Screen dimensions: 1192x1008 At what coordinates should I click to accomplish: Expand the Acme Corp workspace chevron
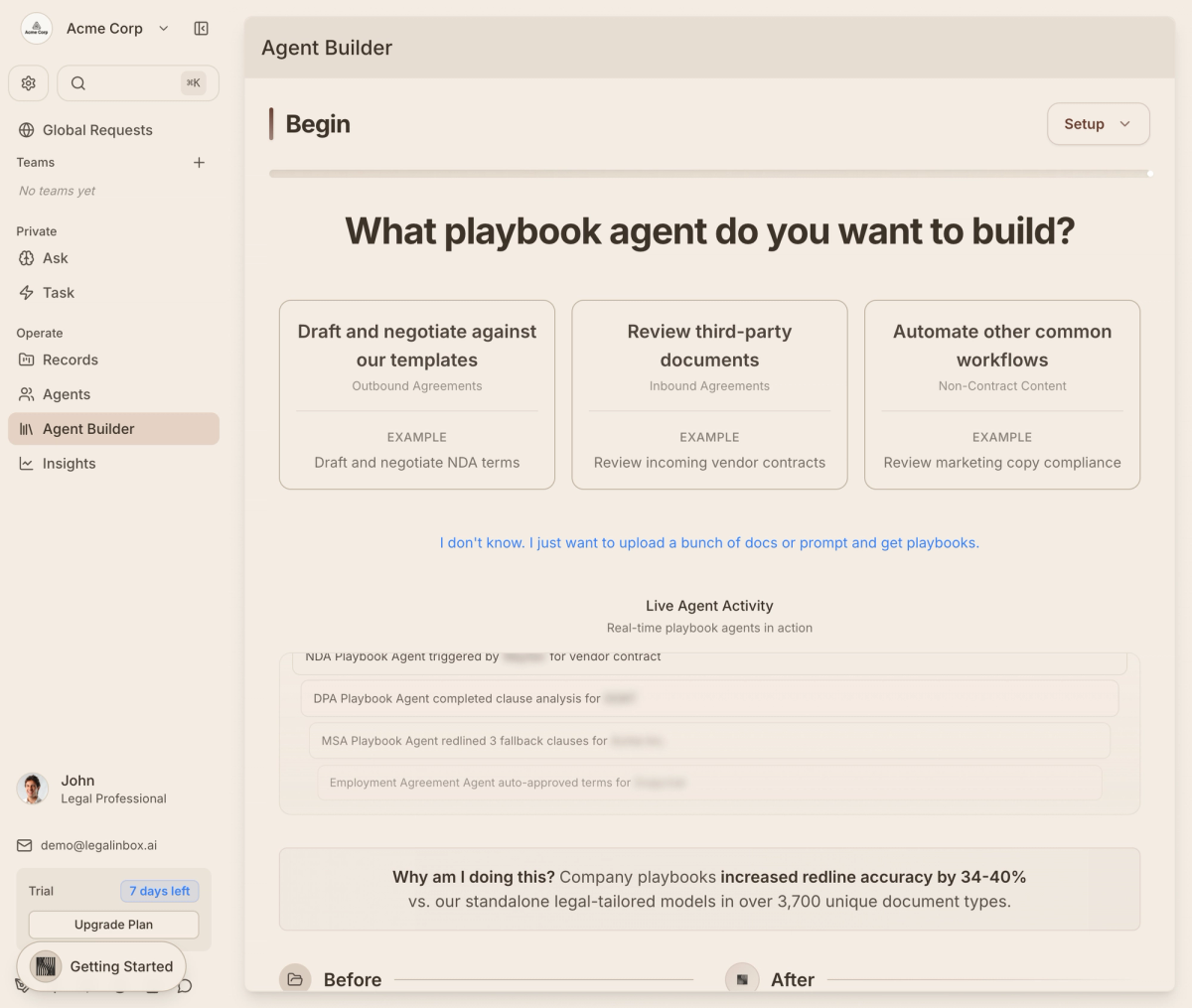[164, 29]
